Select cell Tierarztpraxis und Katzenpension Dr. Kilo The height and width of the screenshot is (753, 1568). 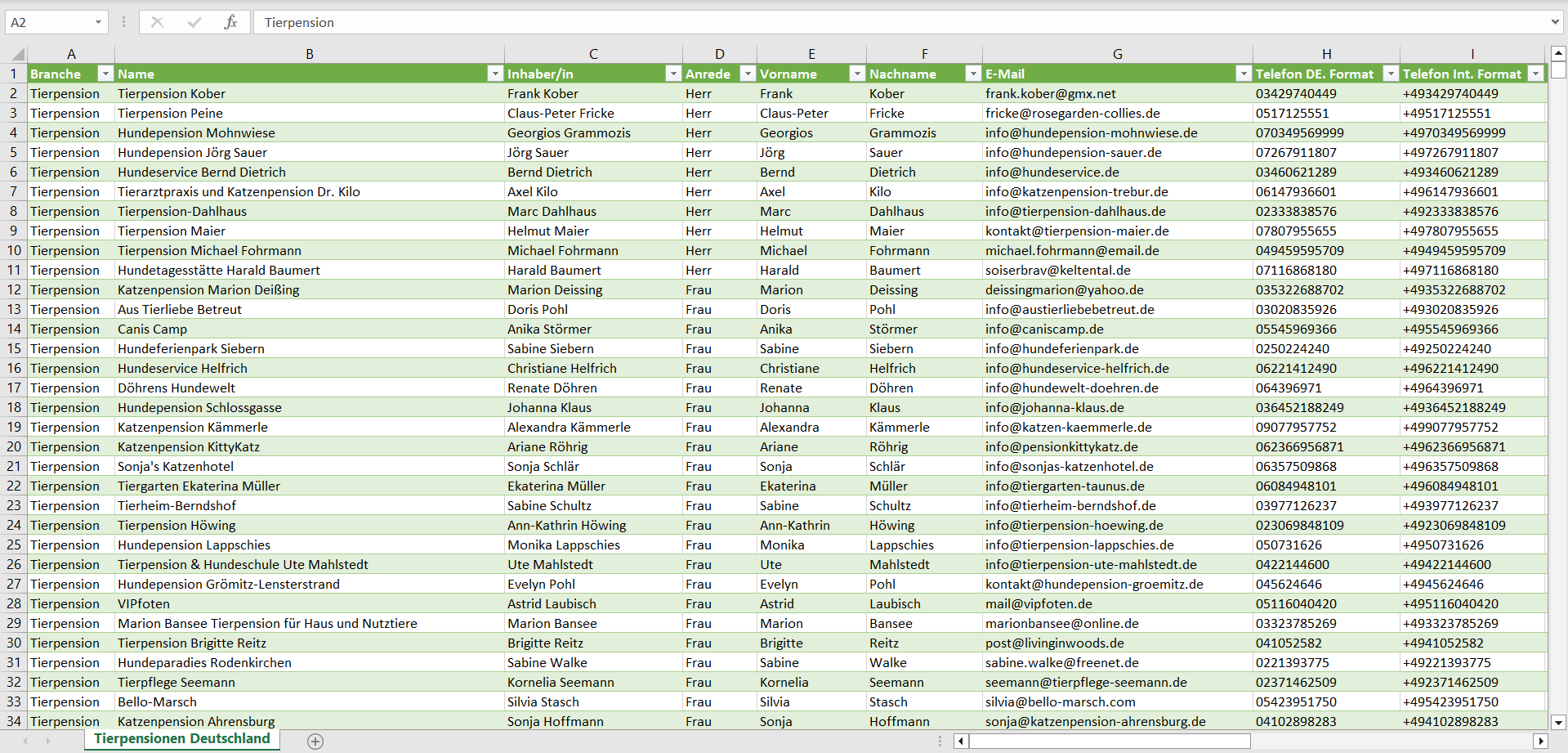pos(310,191)
